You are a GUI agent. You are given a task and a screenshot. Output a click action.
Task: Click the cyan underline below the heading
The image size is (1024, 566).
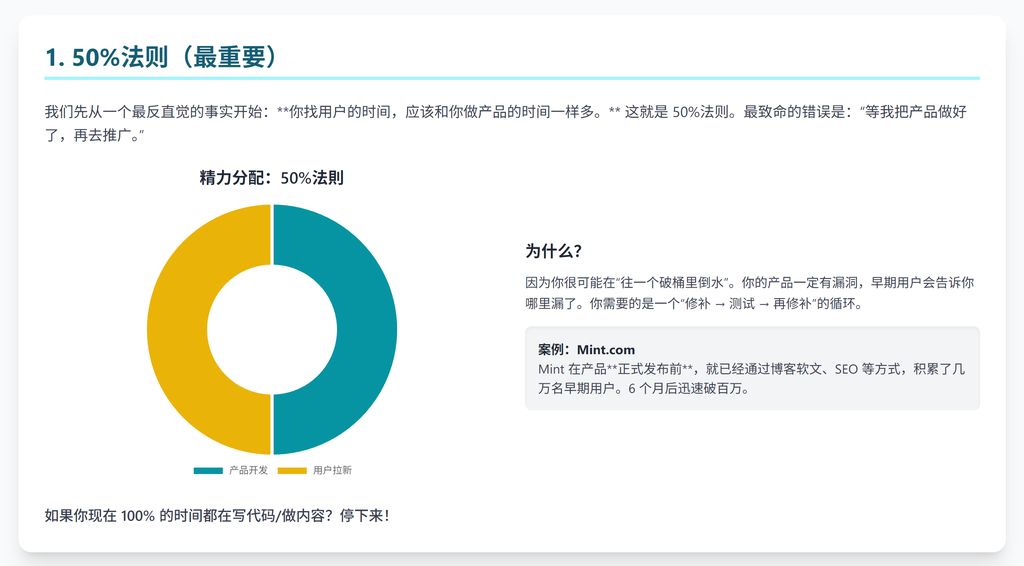pyautogui.click(x=512, y=77)
